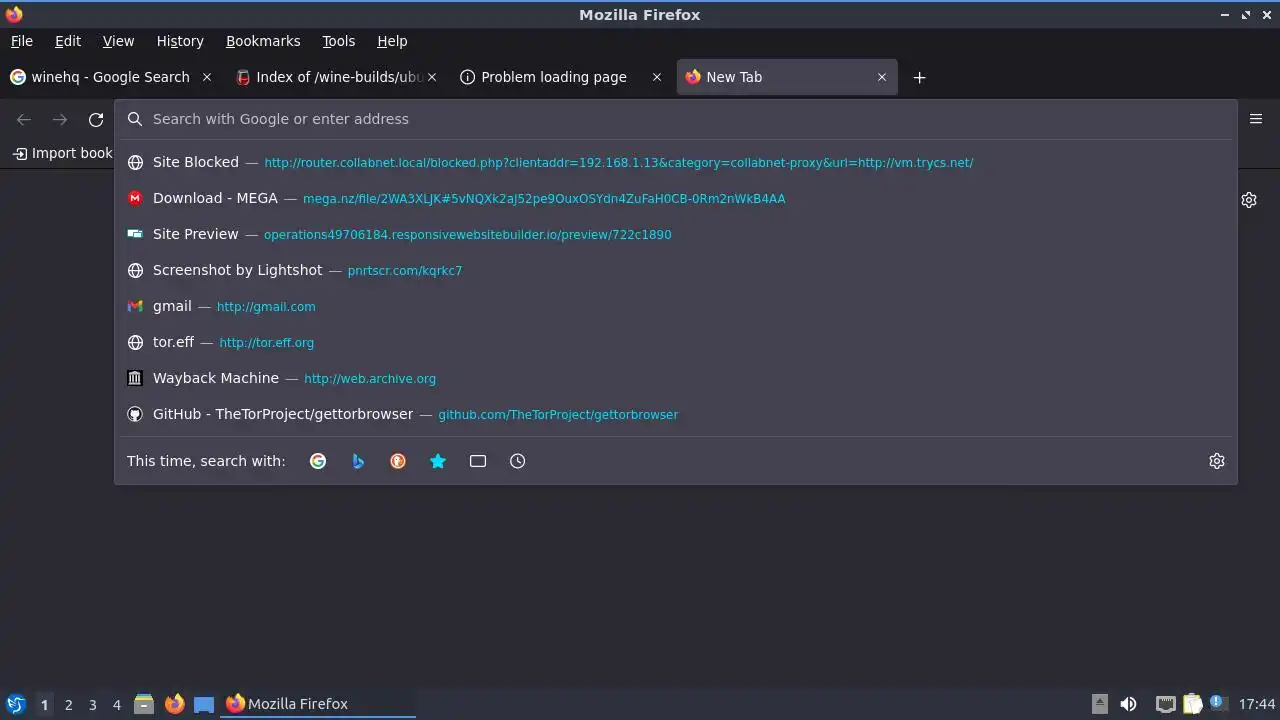The height and width of the screenshot is (720, 1280).
Task: Open the clipboard manager tray icon
Action: tap(1192, 704)
